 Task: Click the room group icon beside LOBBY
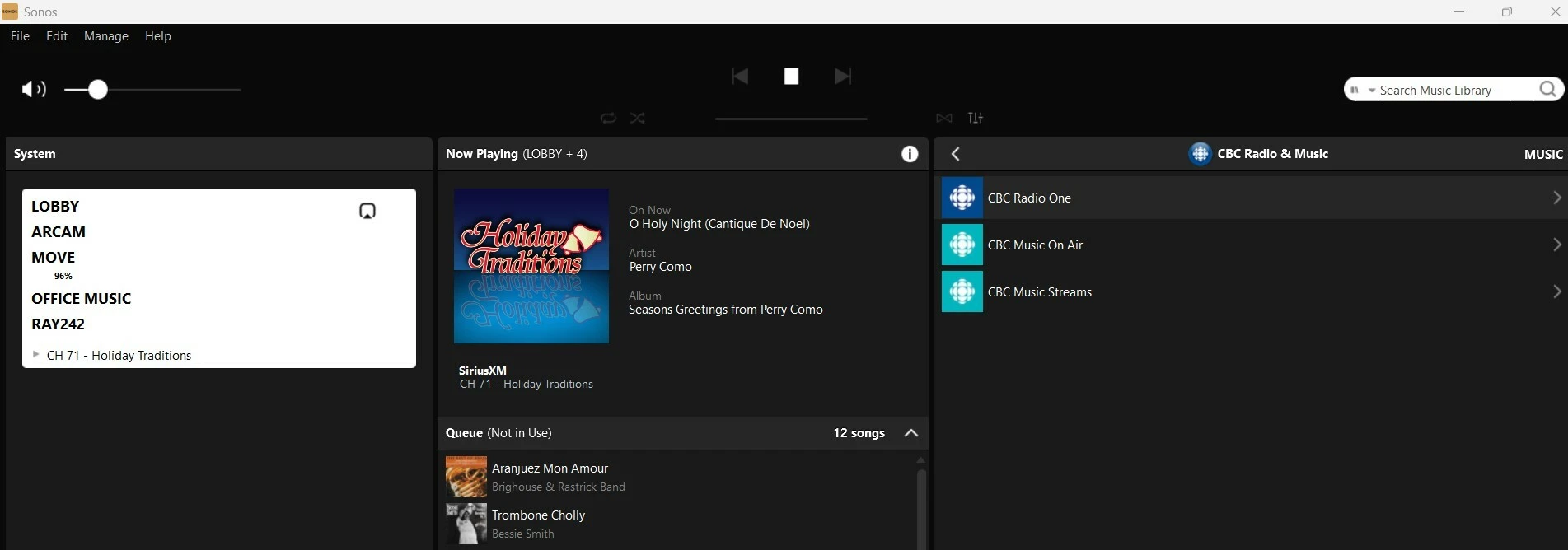[x=367, y=211]
